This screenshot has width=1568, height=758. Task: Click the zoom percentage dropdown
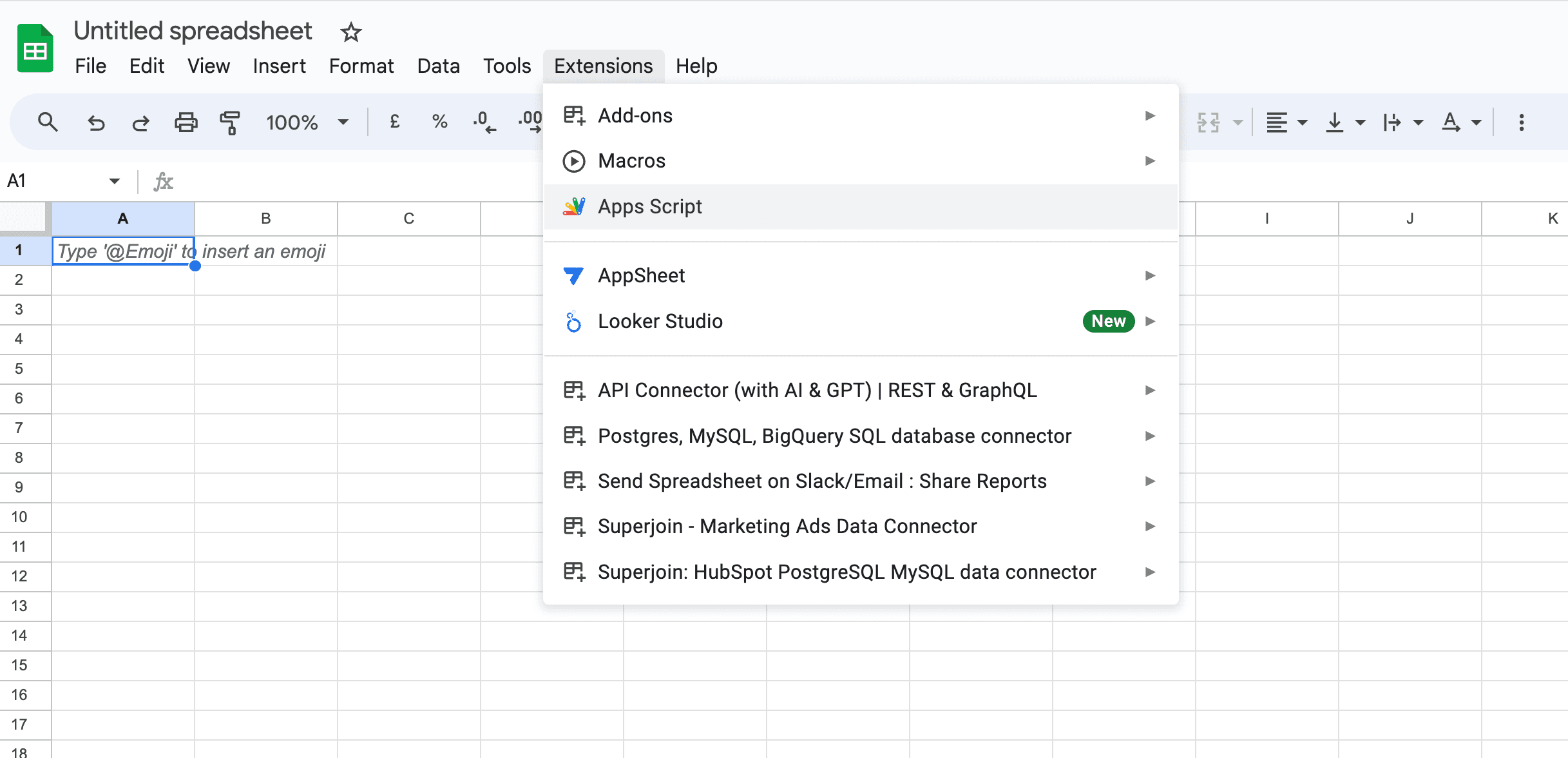click(305, 121)
